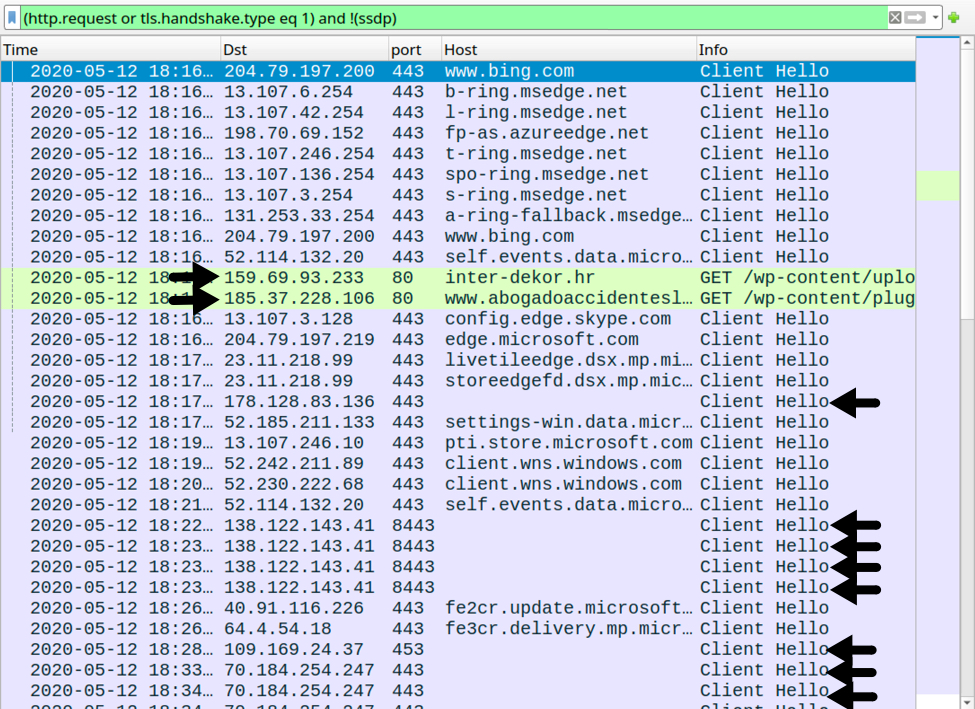The image size is (975, 709).
Task: Sort packets by the Time column header
Action: point(111,50)
